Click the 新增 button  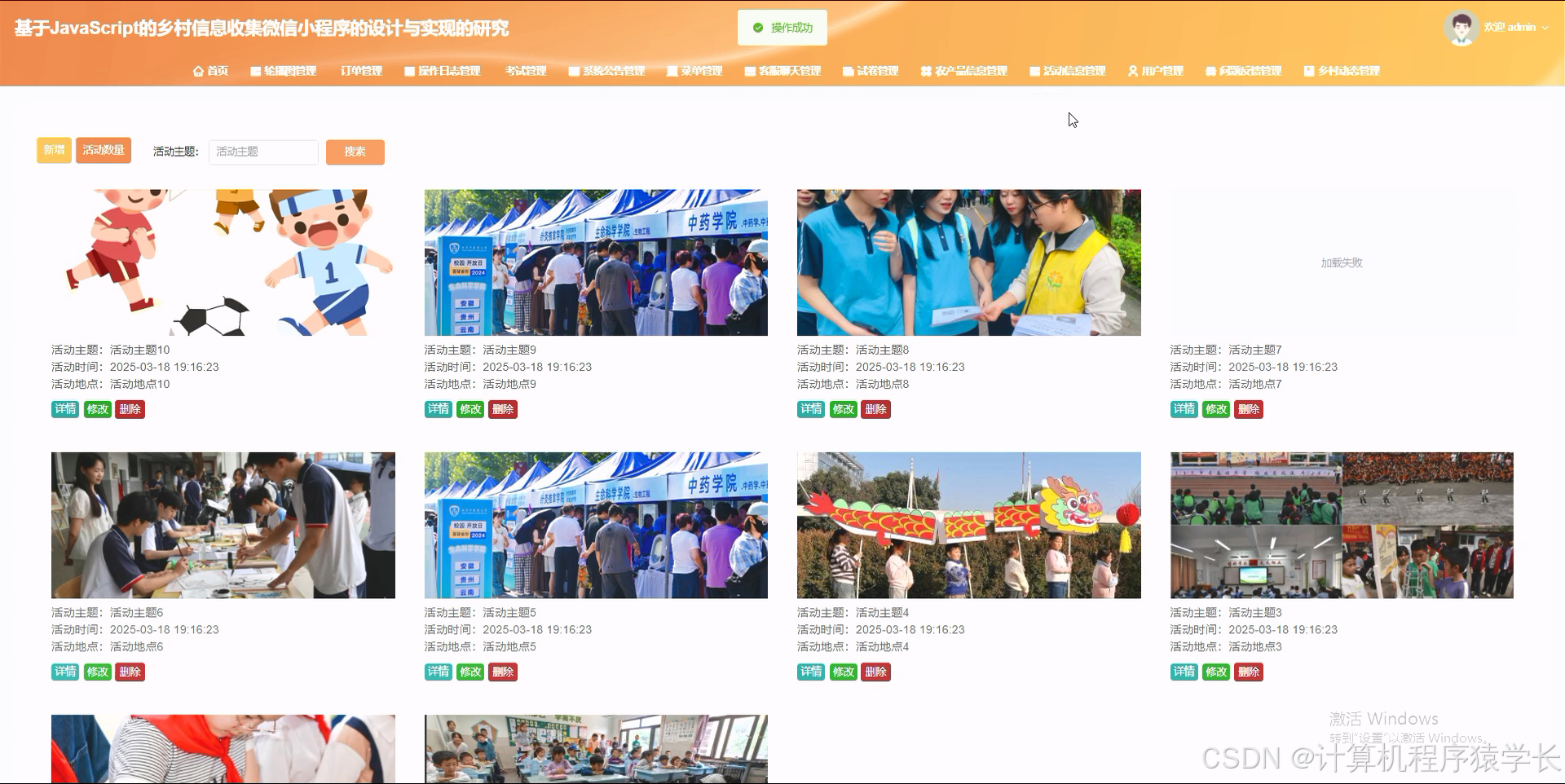[54, 150]
